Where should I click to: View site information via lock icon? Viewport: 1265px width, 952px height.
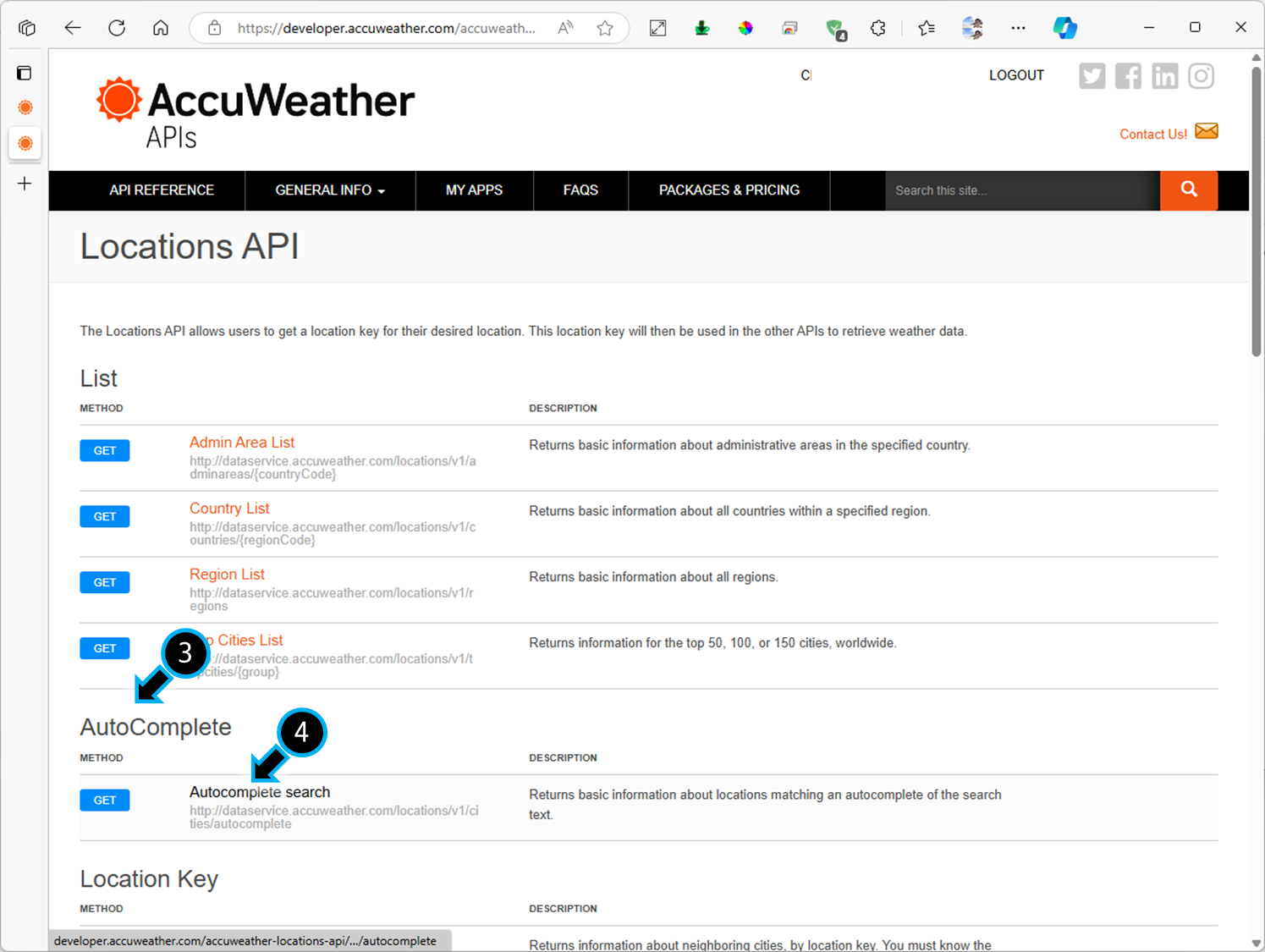(x=215, y=28)
